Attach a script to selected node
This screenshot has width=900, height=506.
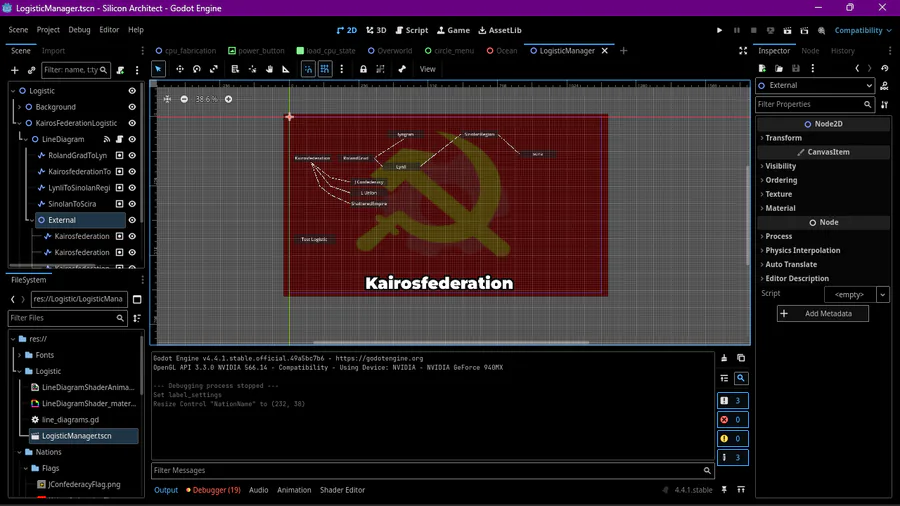pos(121,70)
